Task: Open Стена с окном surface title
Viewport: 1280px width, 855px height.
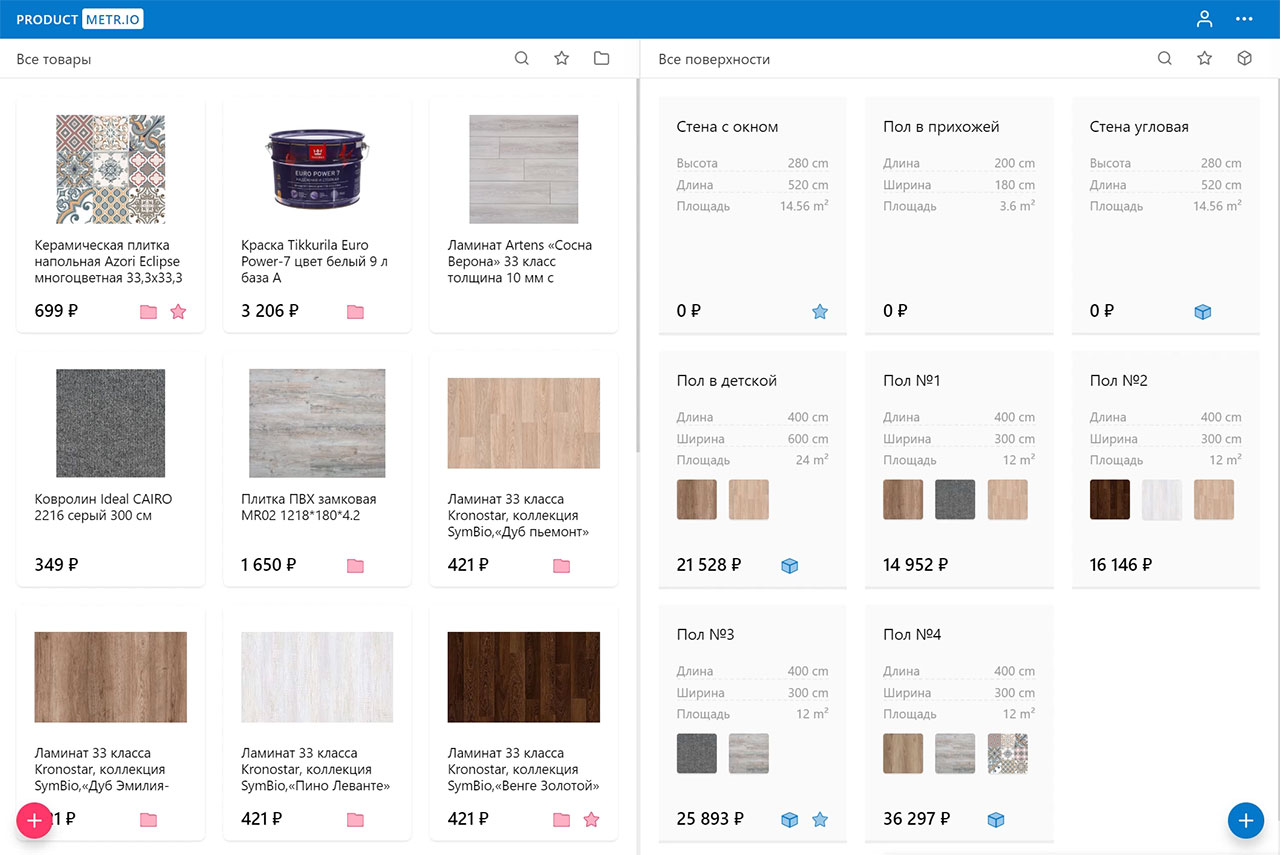Action: 727,127
